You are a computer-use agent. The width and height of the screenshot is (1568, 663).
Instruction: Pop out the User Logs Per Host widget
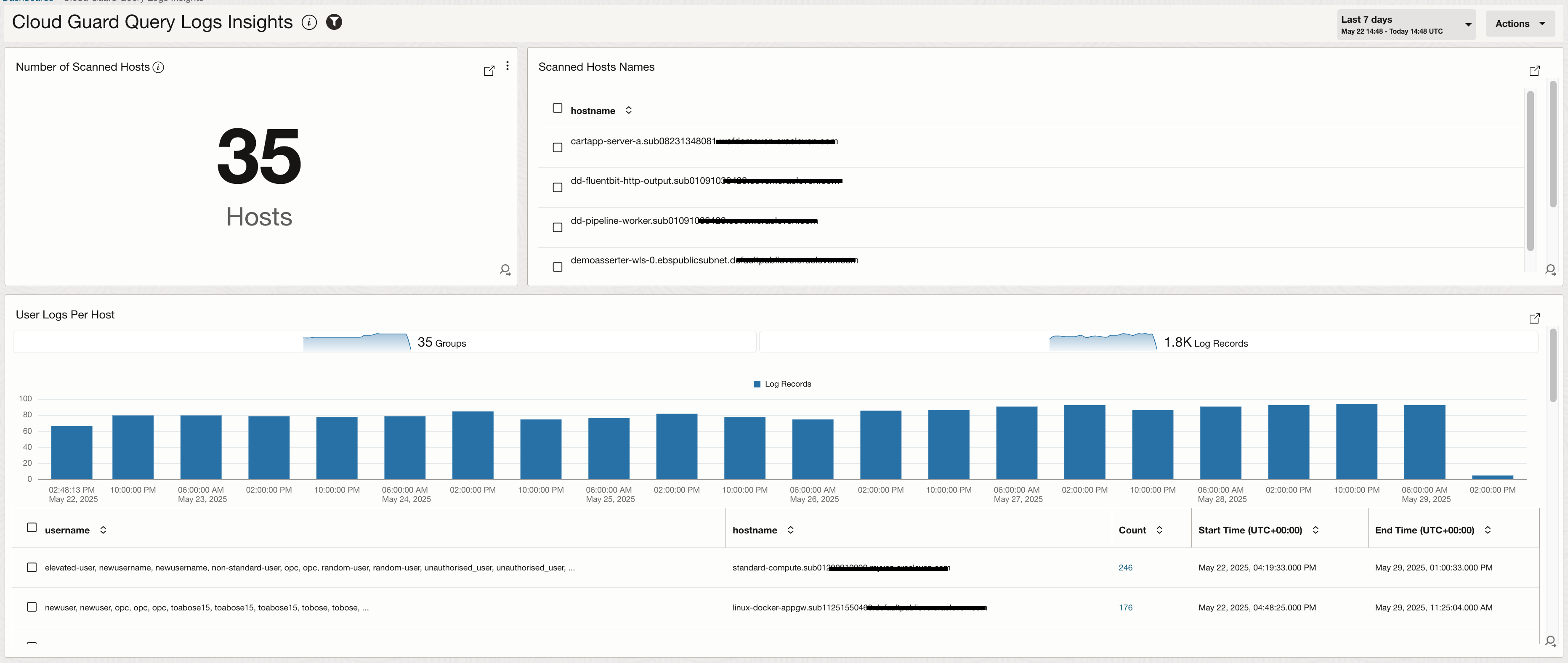[1534, 318]
